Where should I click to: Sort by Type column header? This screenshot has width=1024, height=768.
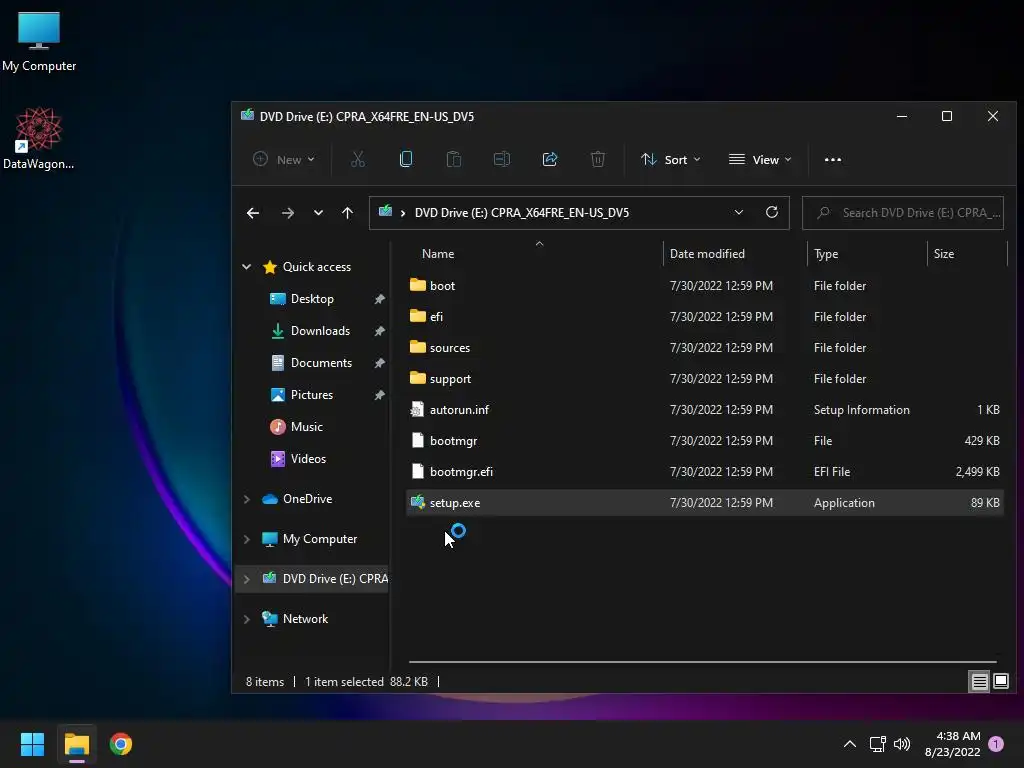(x=825, y=254)
